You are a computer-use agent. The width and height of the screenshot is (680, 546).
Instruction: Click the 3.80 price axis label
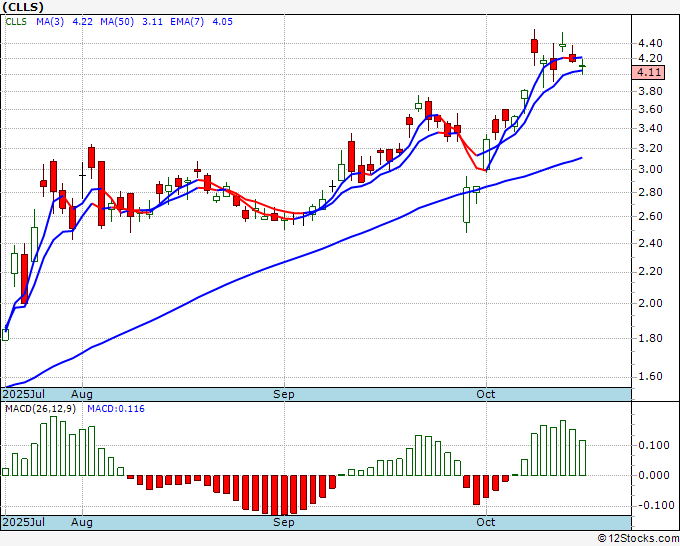(650, 91)
